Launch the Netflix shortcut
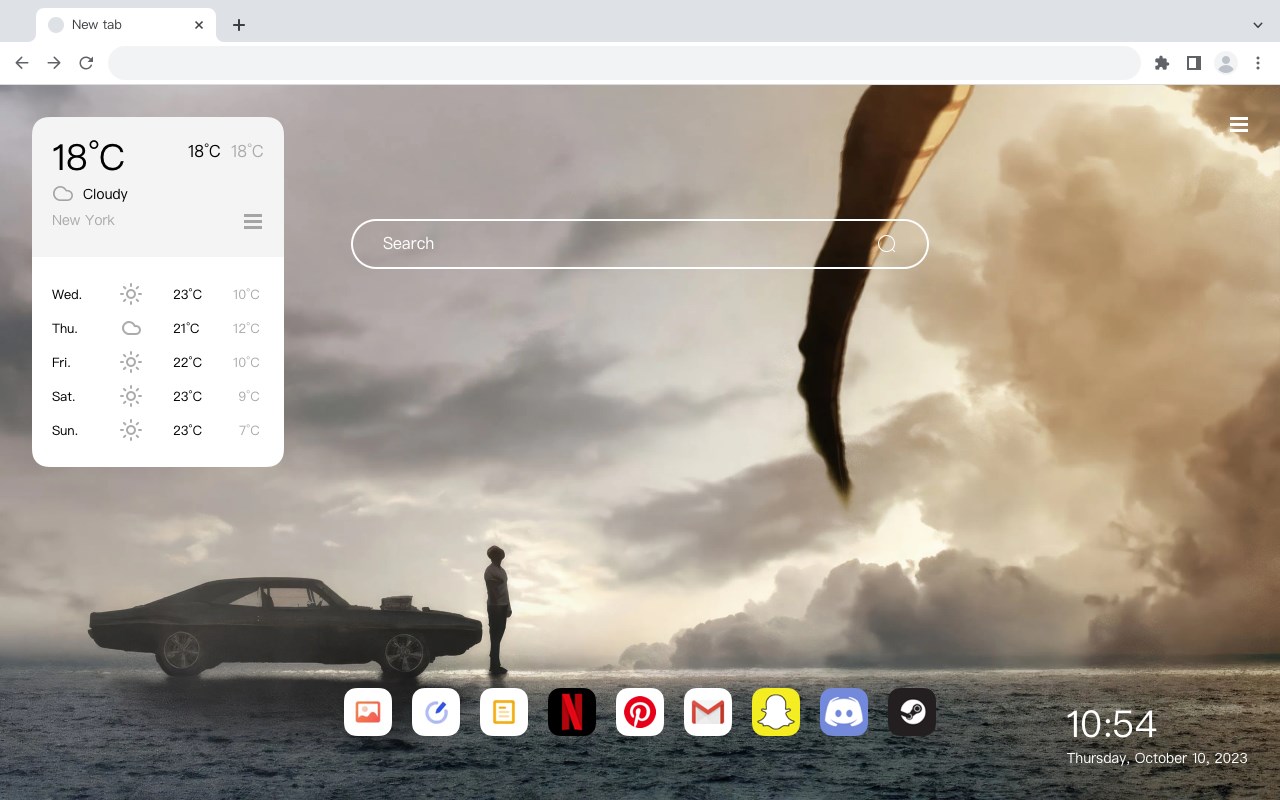 click(572, 712)
